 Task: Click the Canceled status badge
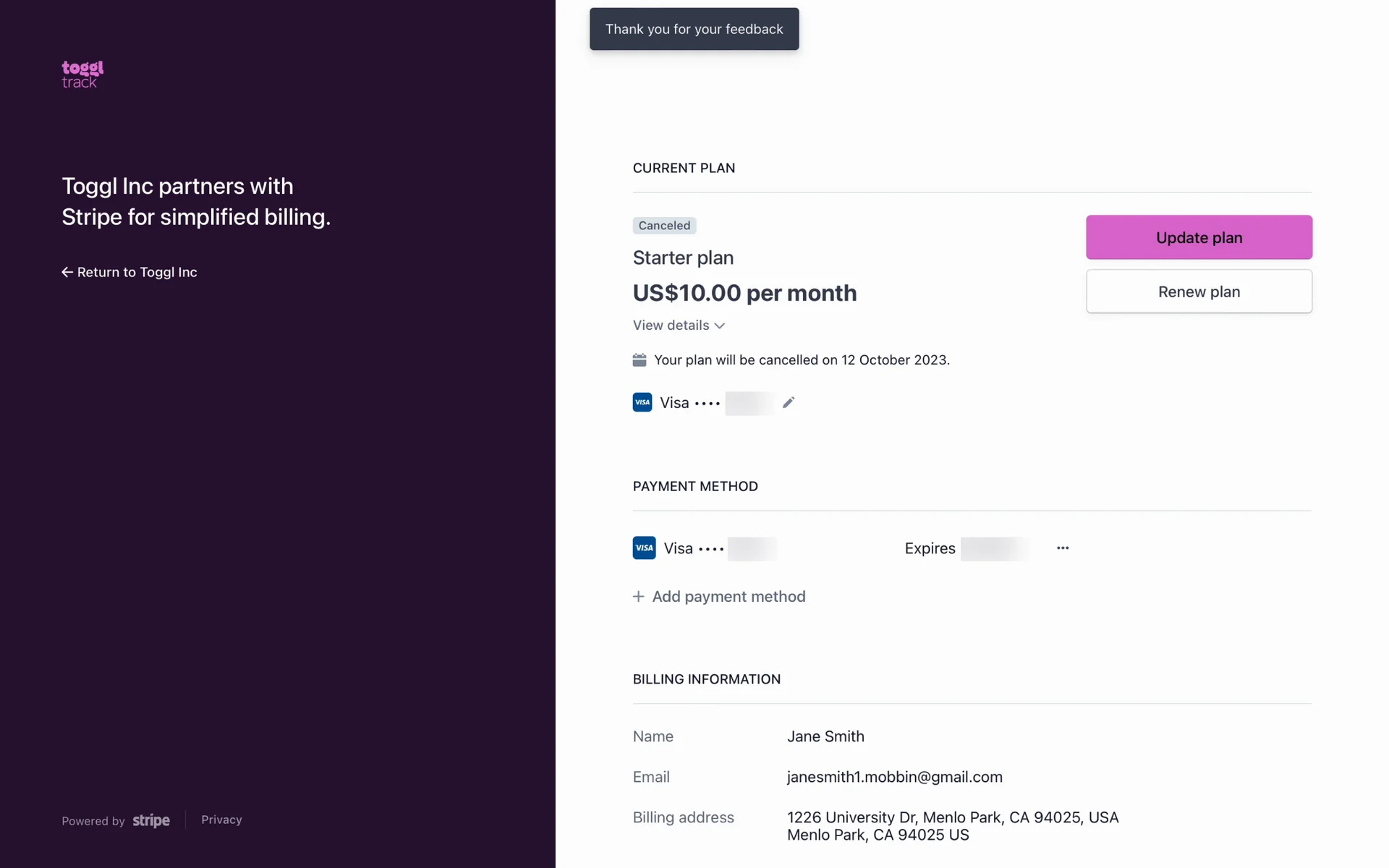tap(664, 226)
